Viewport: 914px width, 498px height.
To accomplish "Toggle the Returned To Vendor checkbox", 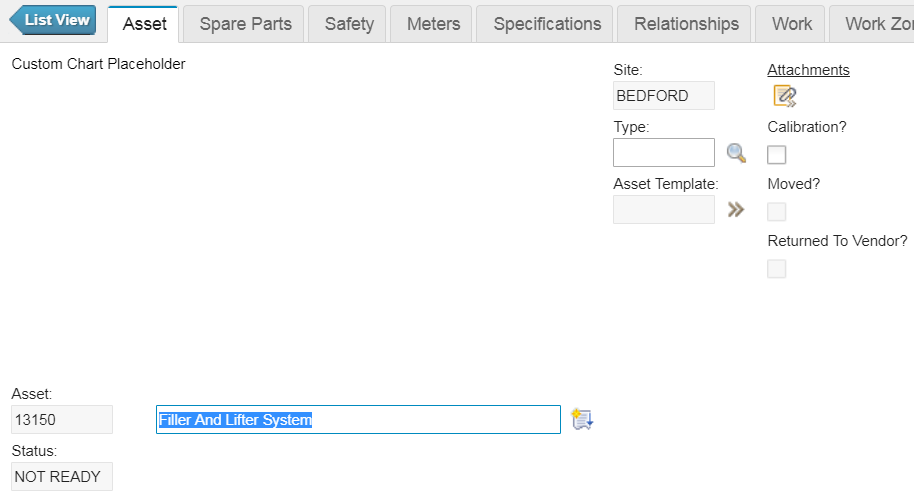I will 777,268.
